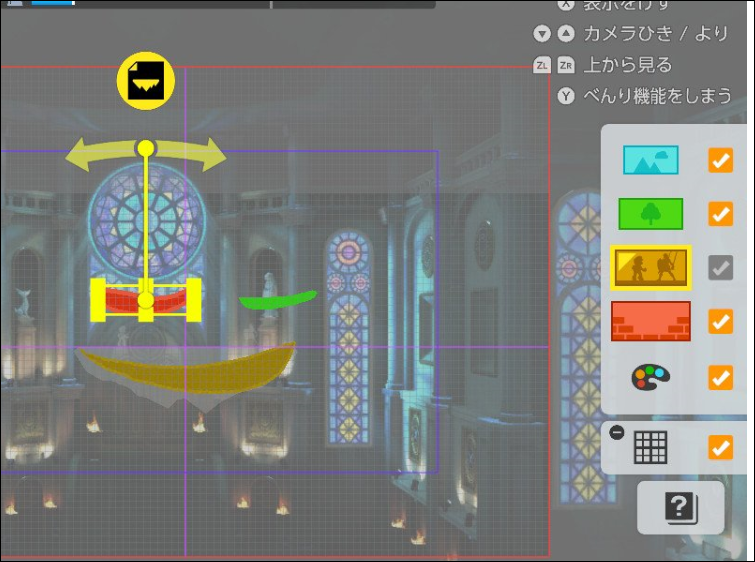This screenshot has width=755, height=562.
Task: Click '上から見る' label
Action: point(627,65)
